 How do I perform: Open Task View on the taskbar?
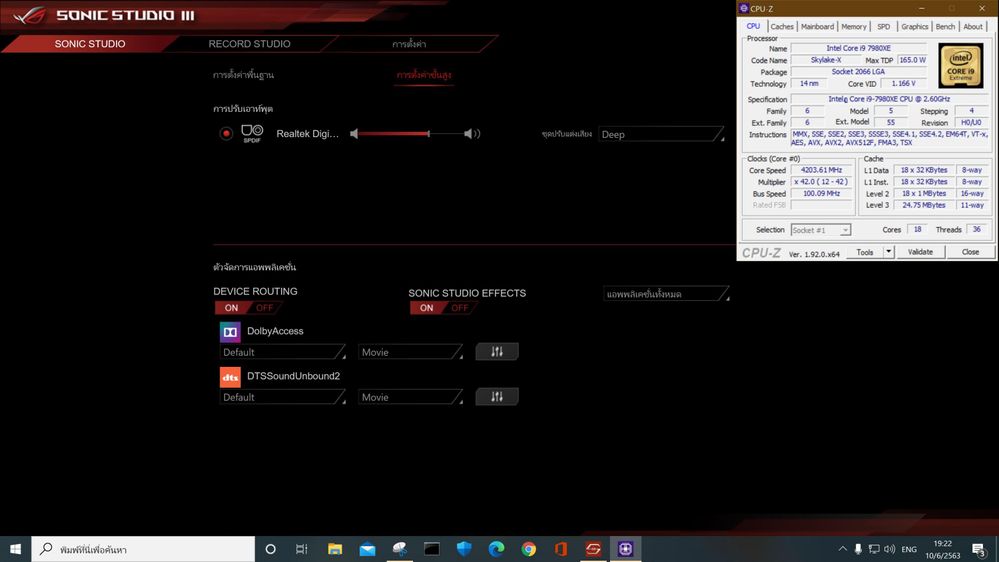[302, 549]
